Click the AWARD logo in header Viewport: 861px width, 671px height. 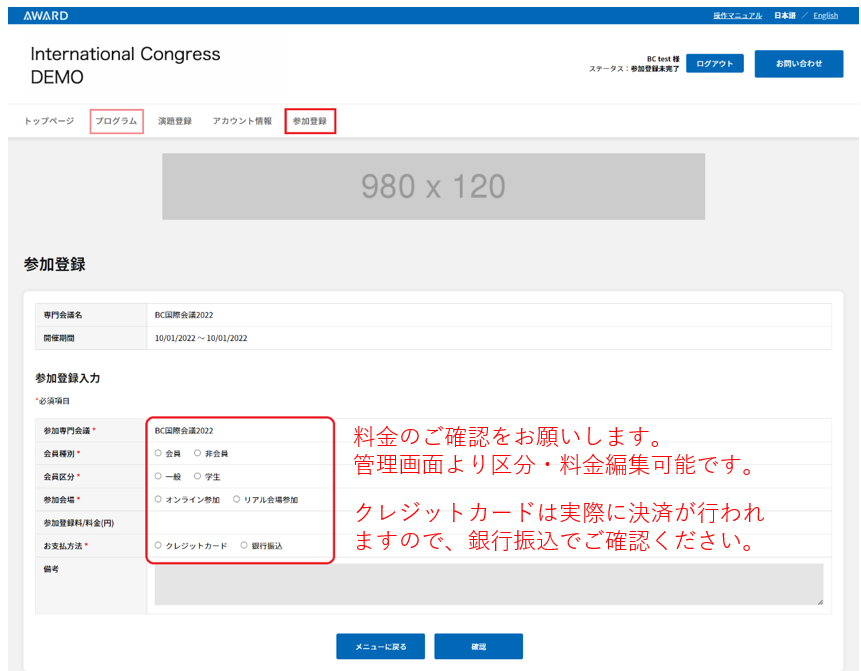click(x=45, y=16)
